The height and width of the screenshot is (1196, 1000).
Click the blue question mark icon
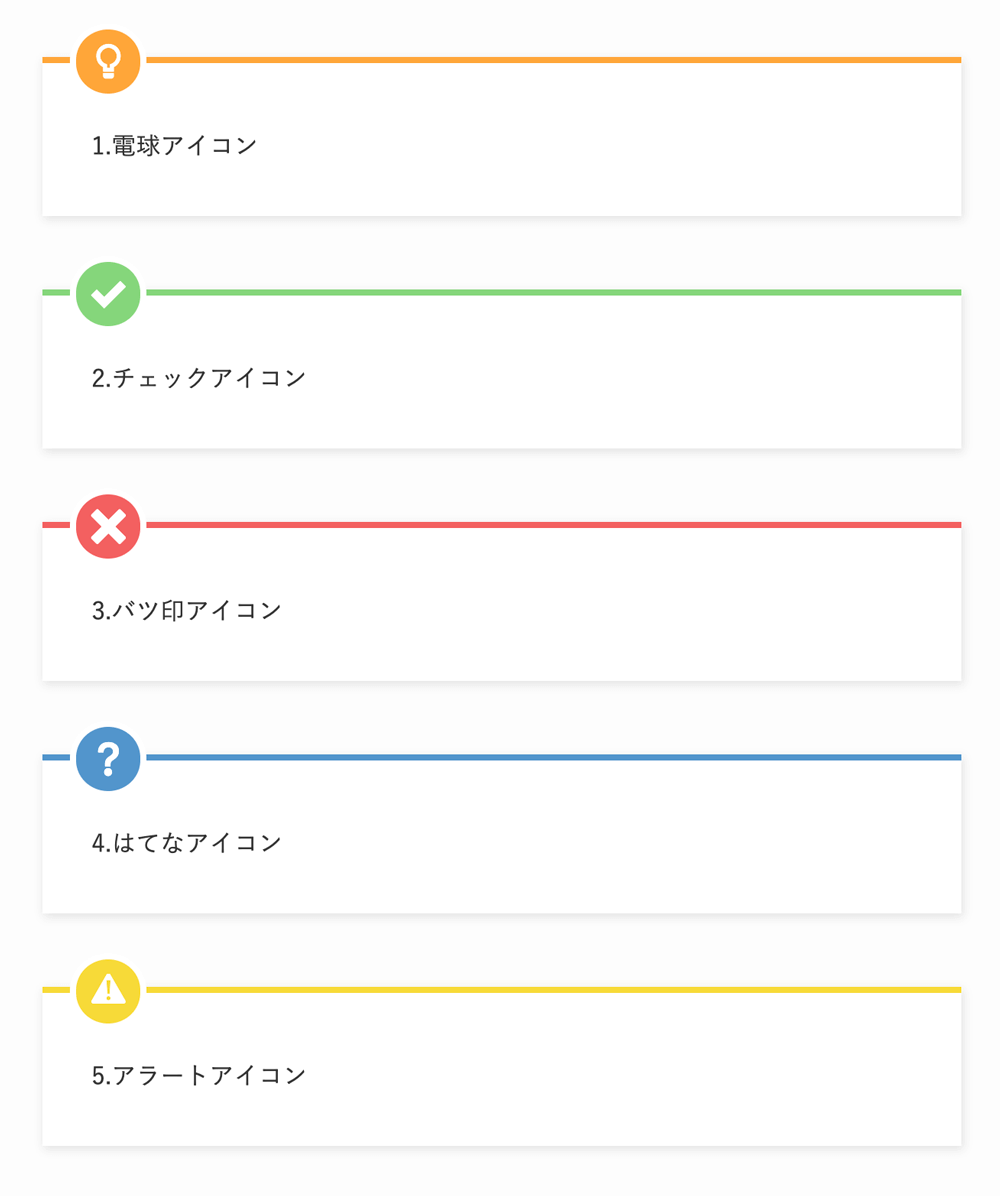click(108, 758)
